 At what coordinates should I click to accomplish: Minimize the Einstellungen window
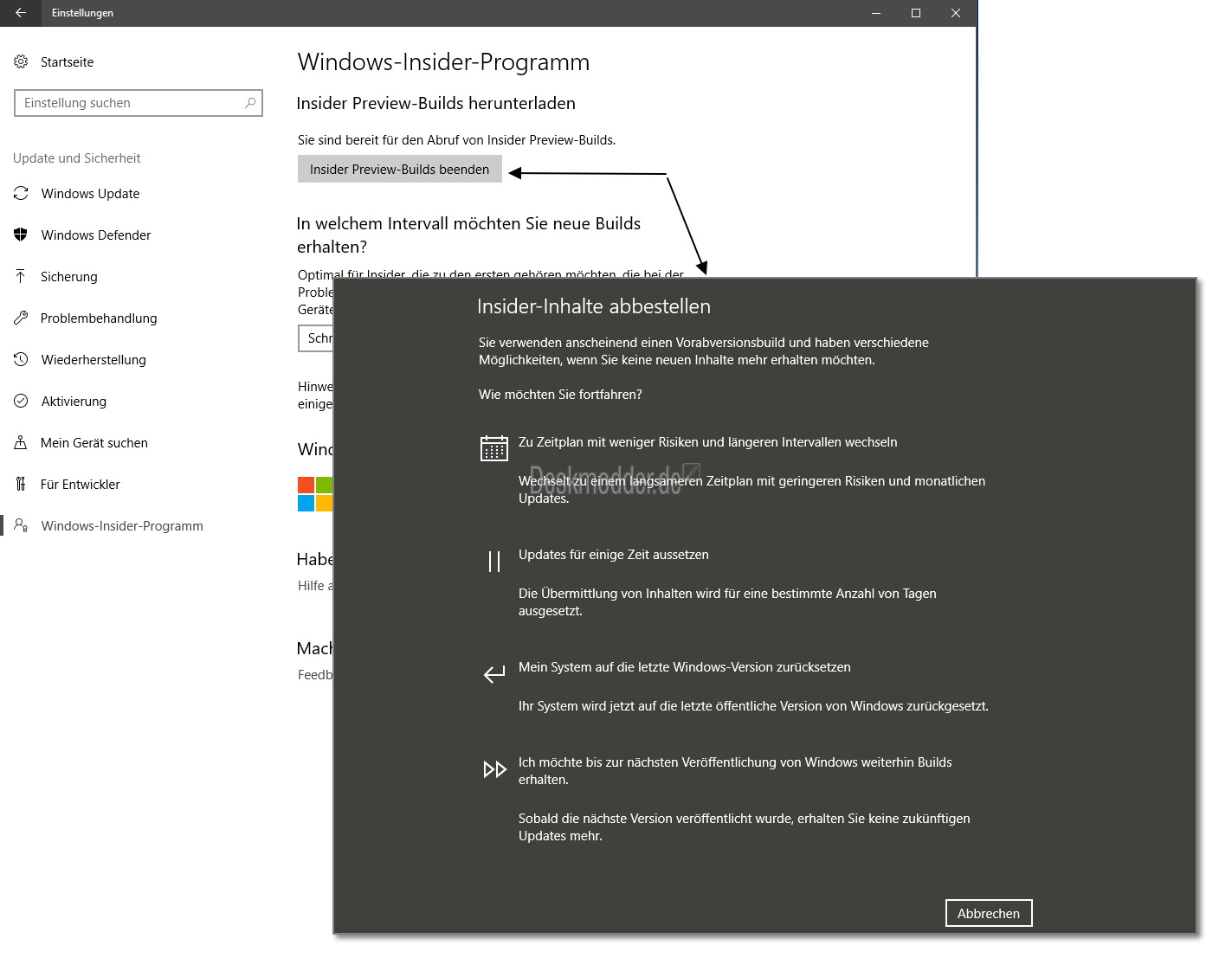click(876, 13)
